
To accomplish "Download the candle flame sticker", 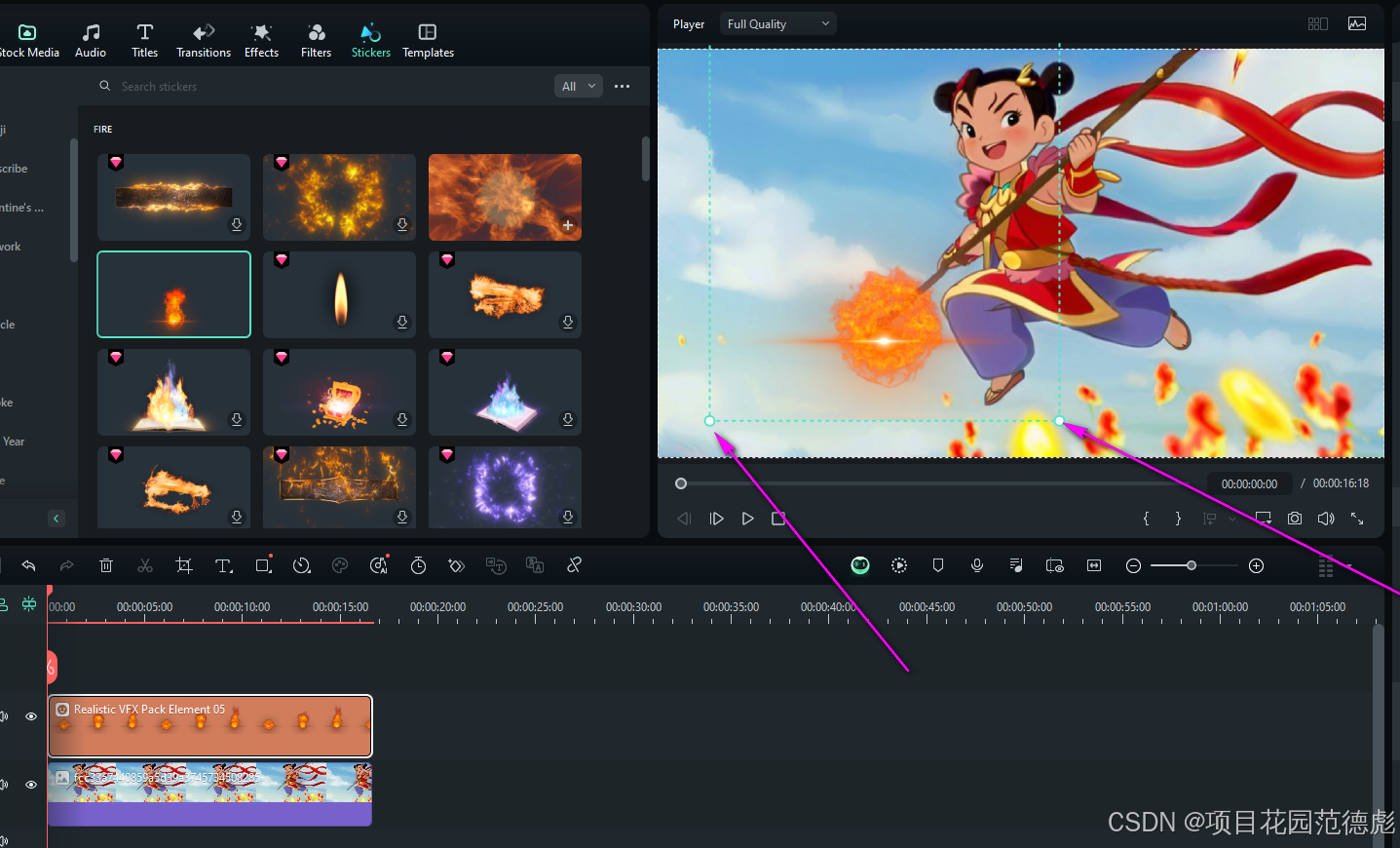I will click(x=402, y=322).
